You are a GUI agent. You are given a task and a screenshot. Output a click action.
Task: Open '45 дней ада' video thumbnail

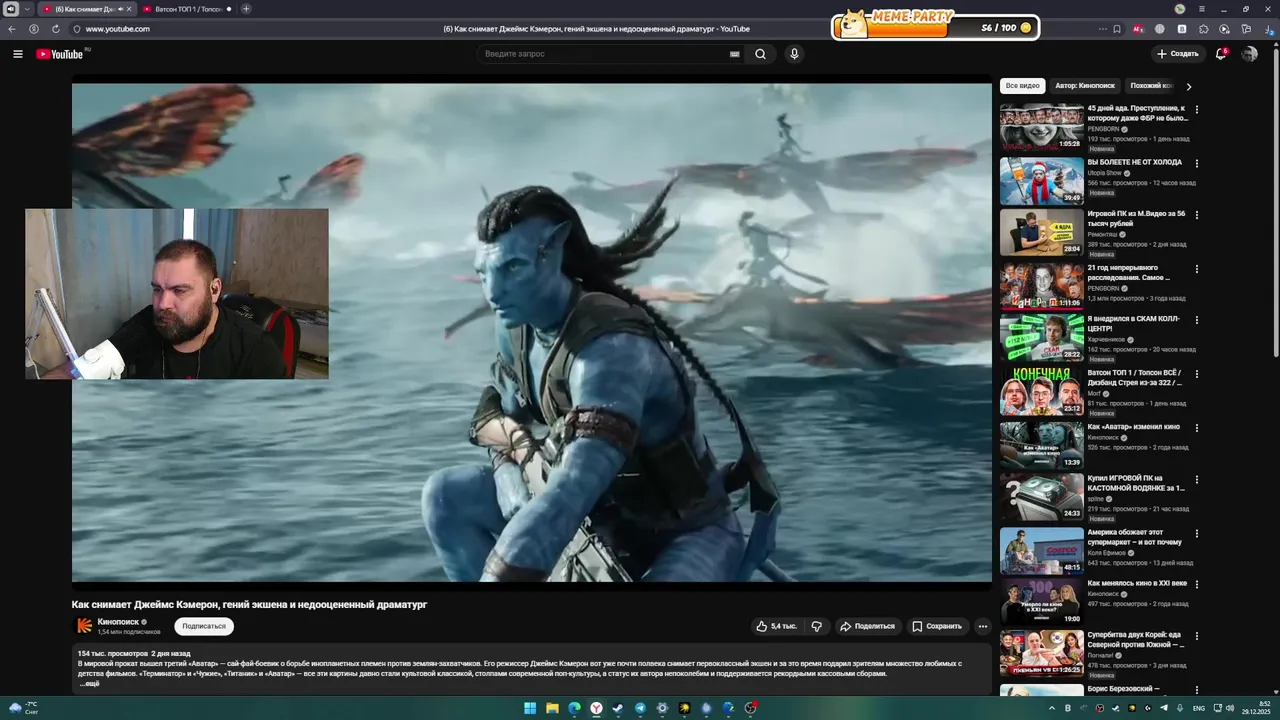point(1041,127)
